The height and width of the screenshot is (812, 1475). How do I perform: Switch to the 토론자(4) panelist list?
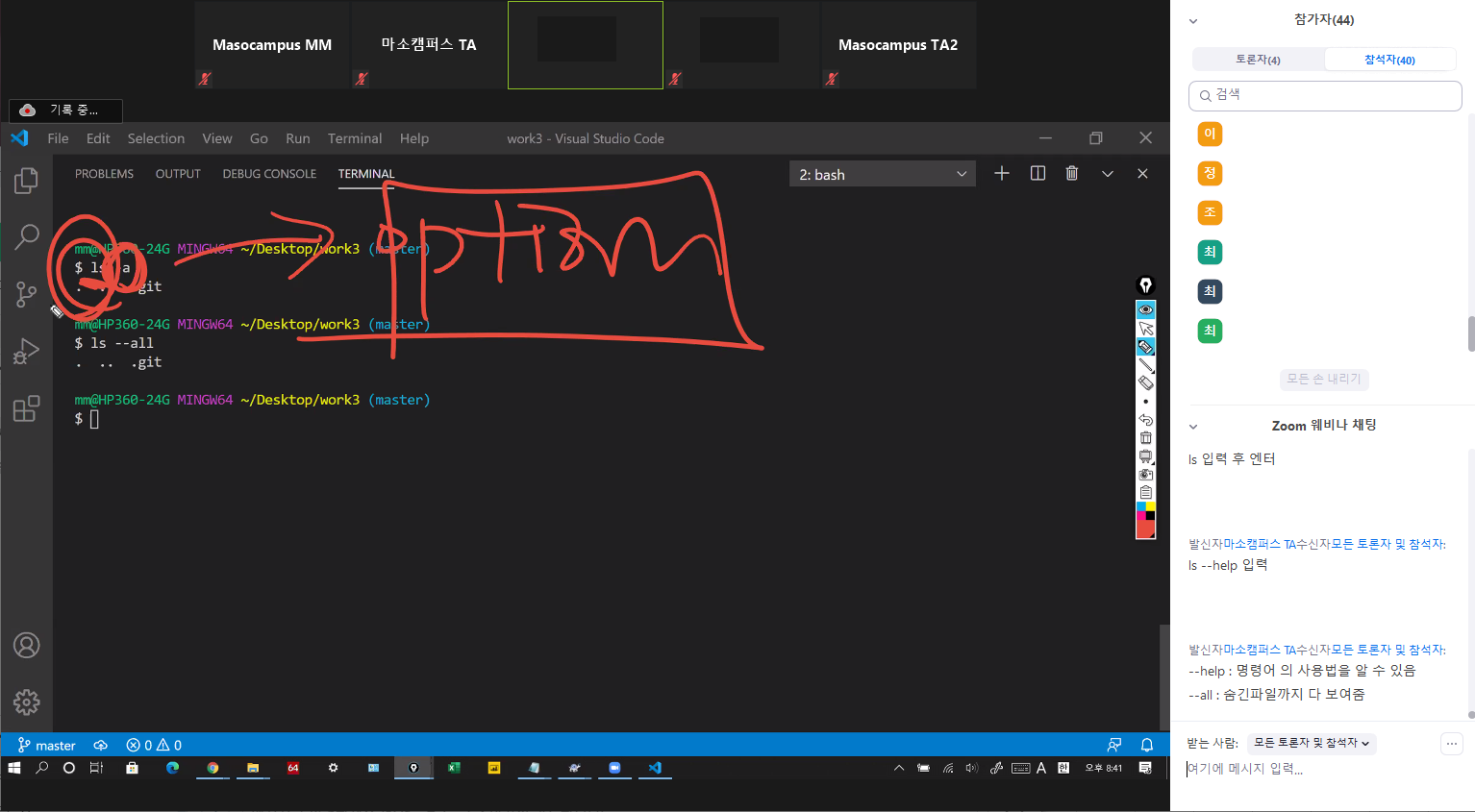pyautogui.click(x=1258, y=60)
